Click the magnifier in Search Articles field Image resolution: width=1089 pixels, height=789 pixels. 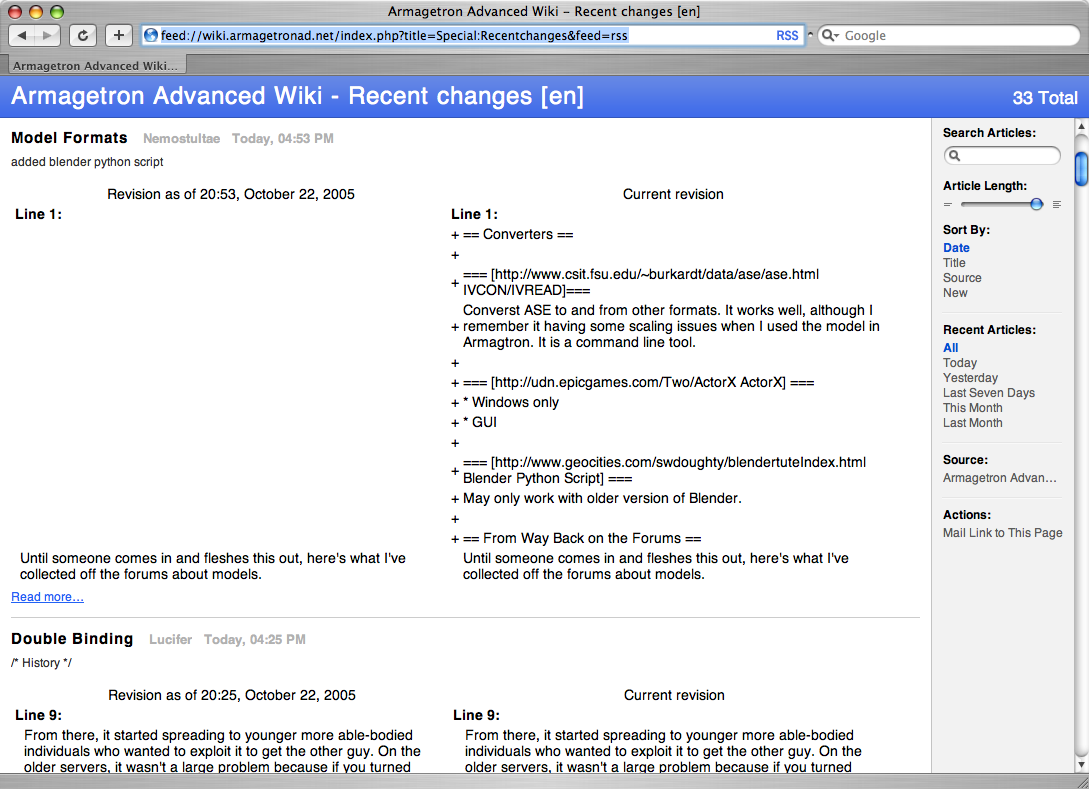(x=955, y=156)
